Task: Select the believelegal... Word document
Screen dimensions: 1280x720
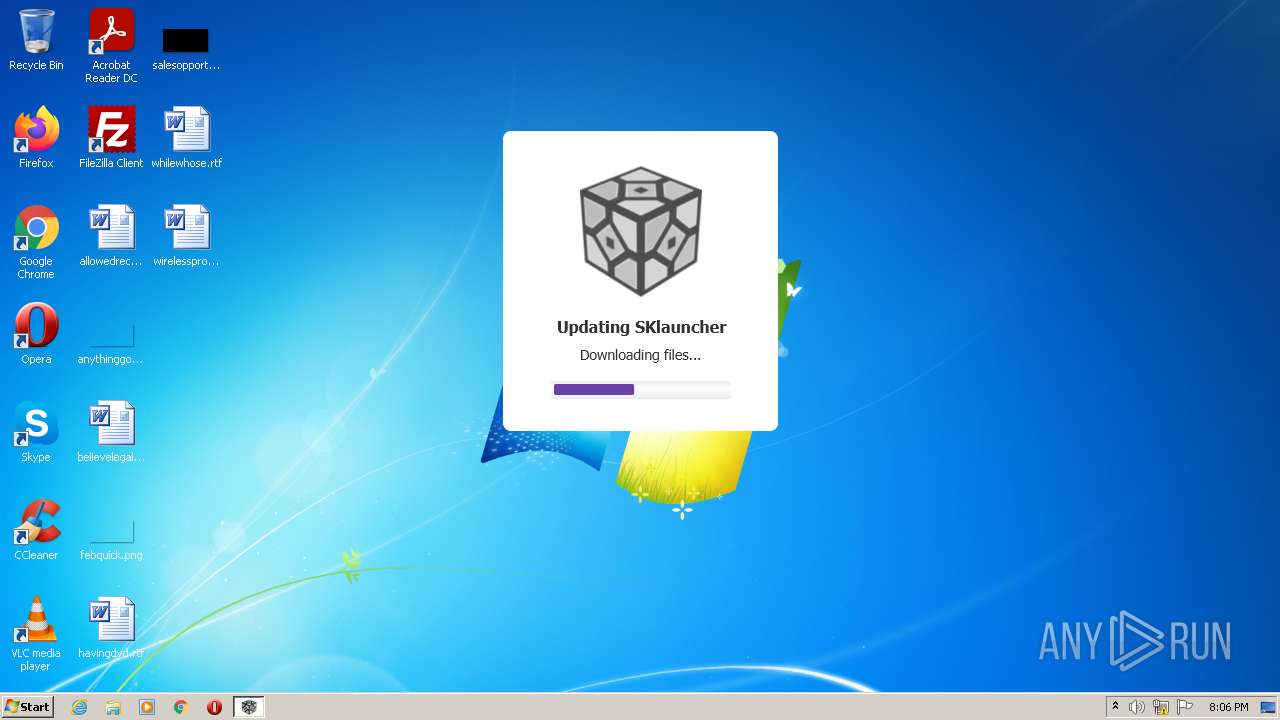Action: (111, 432)
